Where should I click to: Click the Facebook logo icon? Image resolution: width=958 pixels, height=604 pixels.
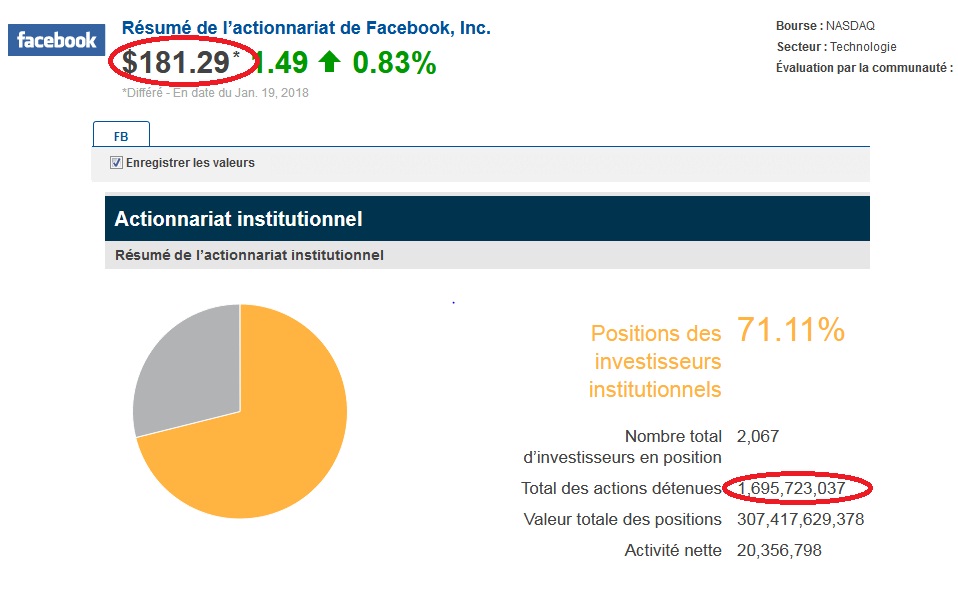point(56,40)
